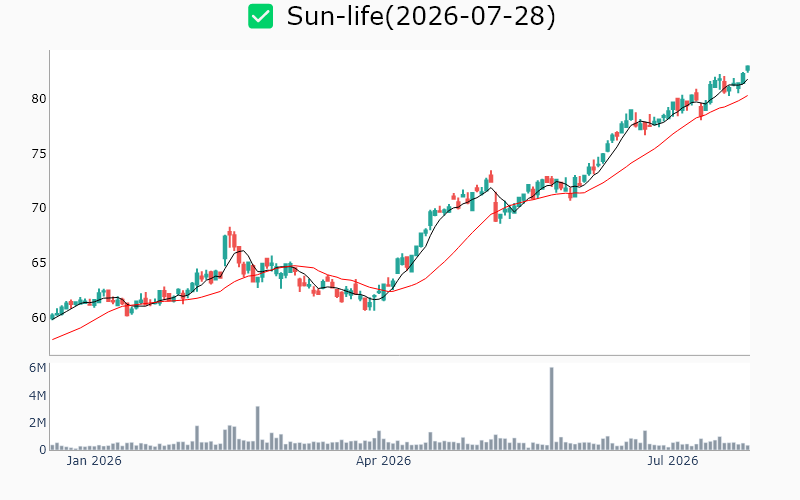The height and width of the screenshot is (500, 800).
Task: Click the 75 price axis label
Action: pyautogui.click(x=39, y=154)
